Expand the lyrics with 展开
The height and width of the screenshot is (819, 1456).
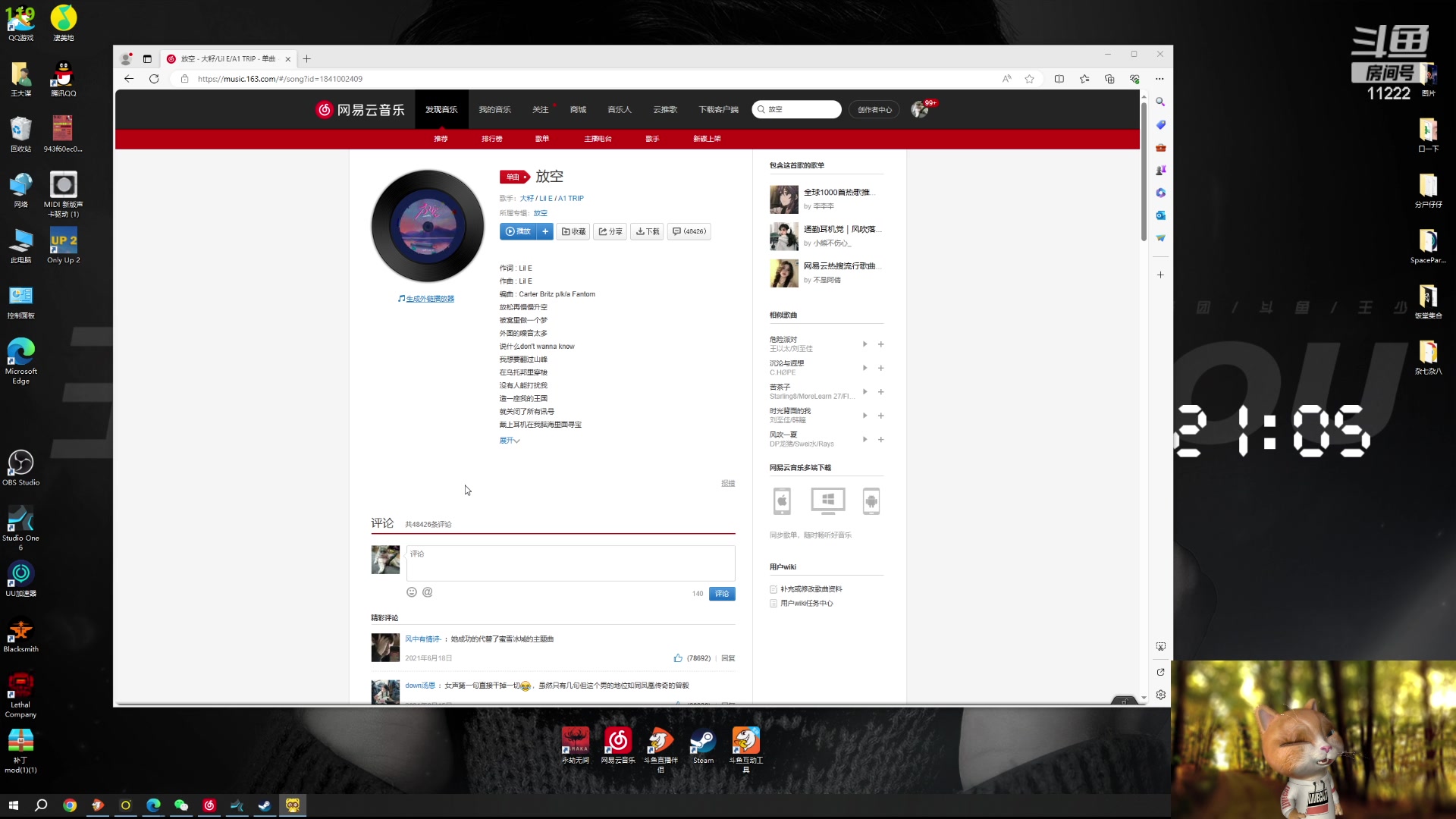(x=509, y=441)
